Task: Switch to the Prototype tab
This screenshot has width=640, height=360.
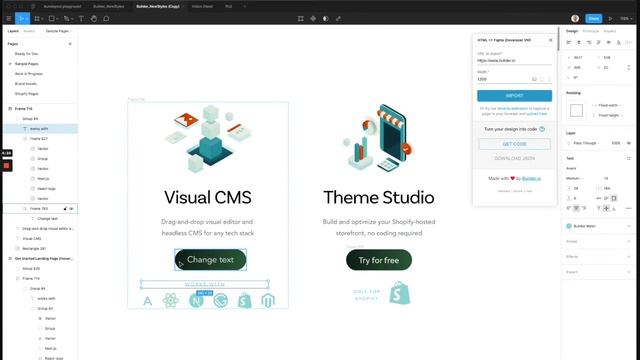Action: [x=591, y=31]
